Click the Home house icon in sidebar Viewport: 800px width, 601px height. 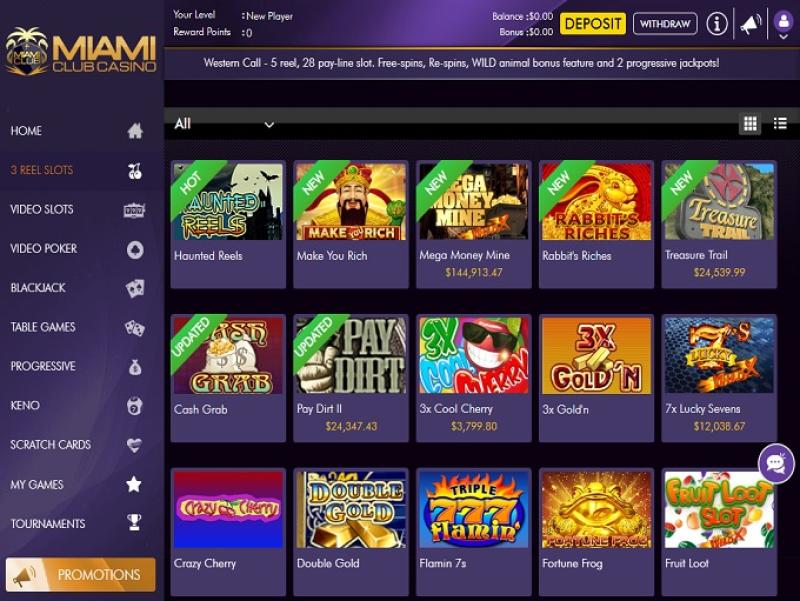tap(135, 131)
